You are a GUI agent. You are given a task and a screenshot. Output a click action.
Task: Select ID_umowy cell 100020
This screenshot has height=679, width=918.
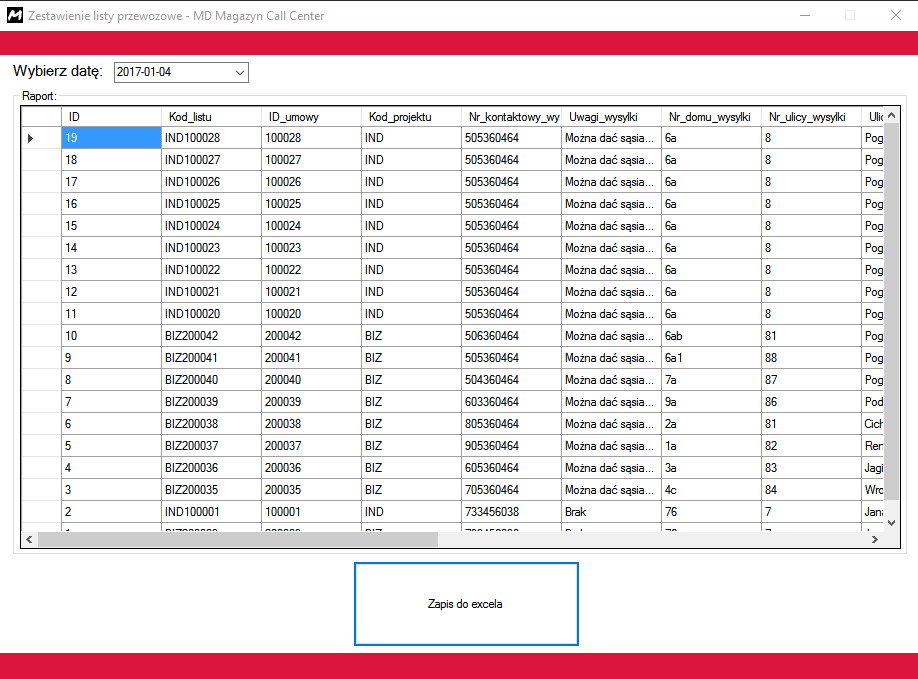click(311, 314)
